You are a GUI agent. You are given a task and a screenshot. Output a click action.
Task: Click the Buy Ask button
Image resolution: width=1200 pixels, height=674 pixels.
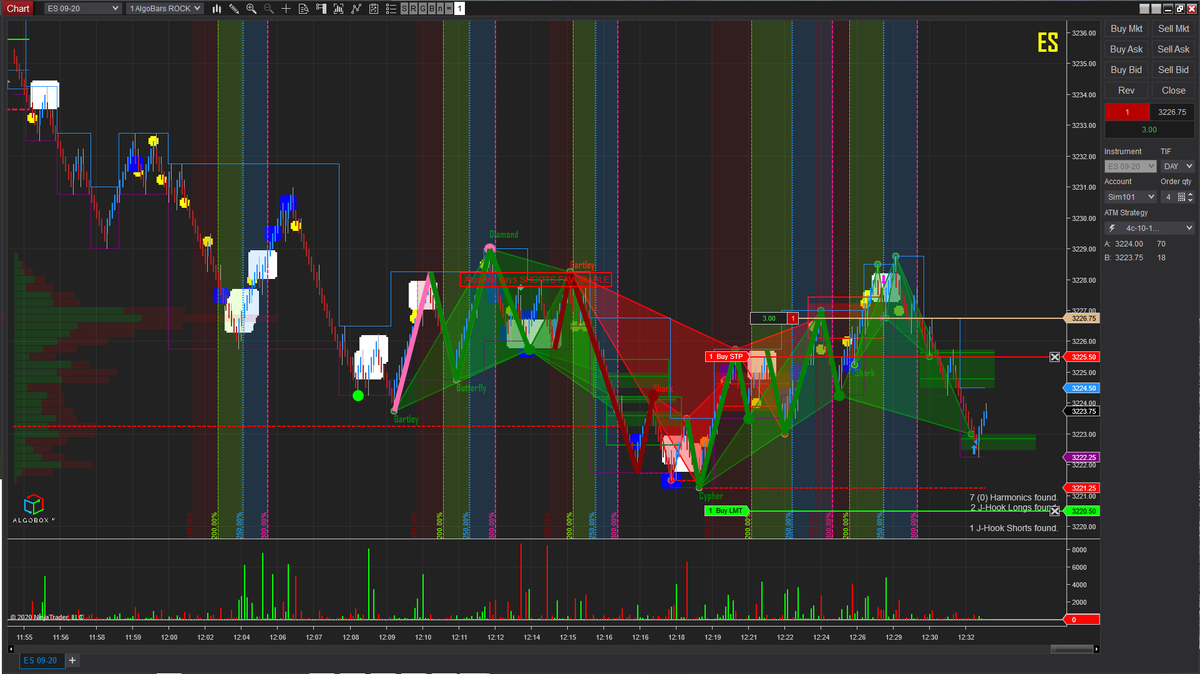point(1126,49)
